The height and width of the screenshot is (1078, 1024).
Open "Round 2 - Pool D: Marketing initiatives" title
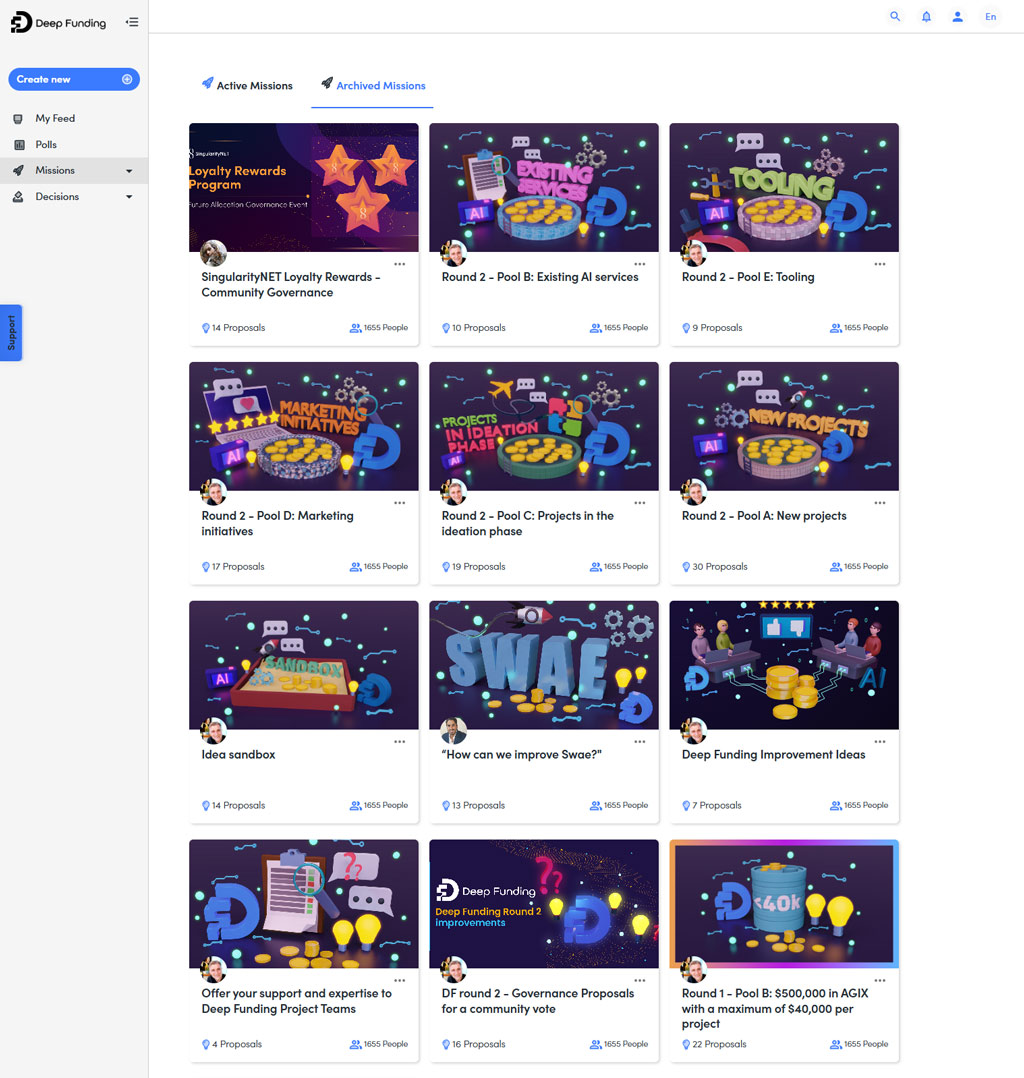tap(277, 523)
